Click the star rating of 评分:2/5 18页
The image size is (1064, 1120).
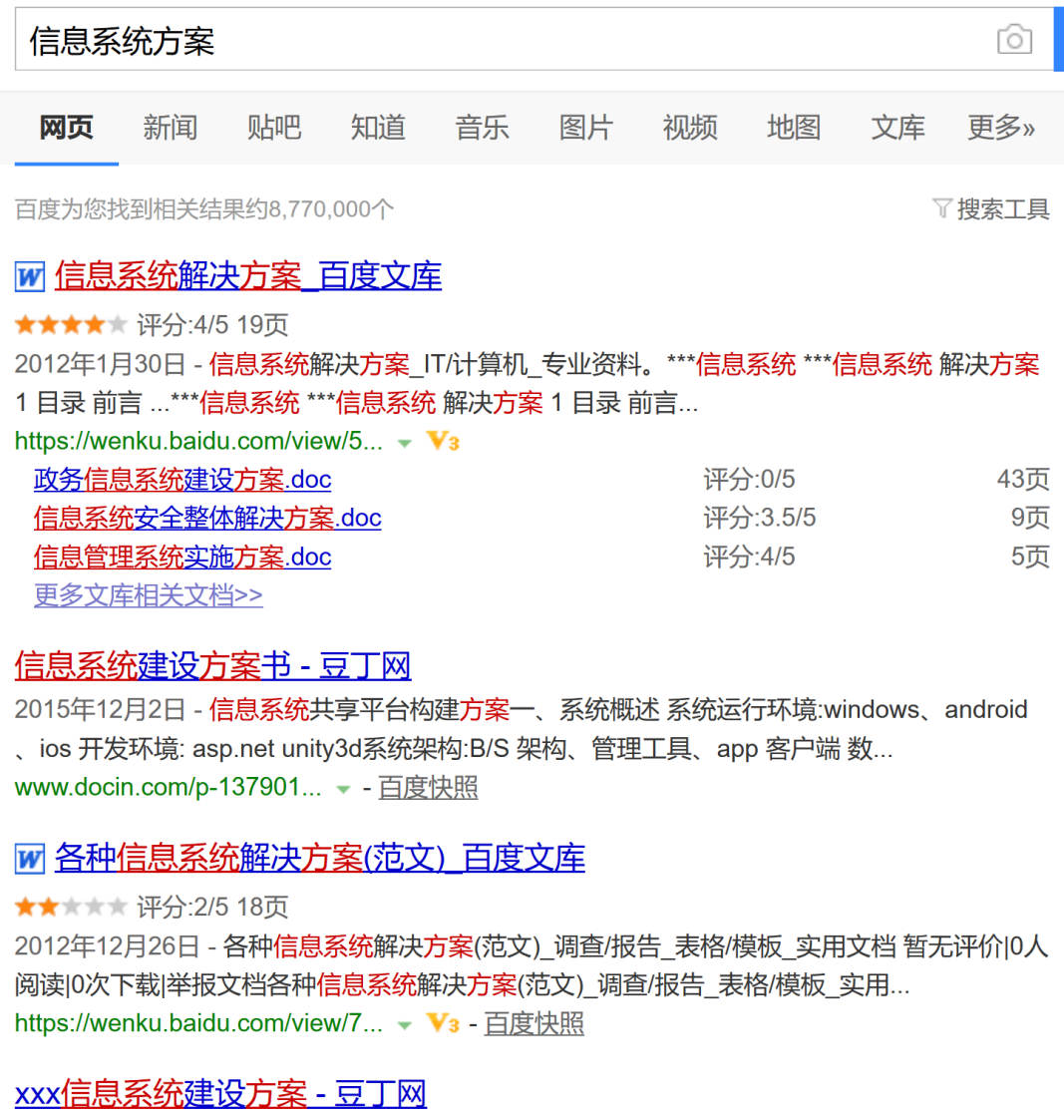pos(71,908)
